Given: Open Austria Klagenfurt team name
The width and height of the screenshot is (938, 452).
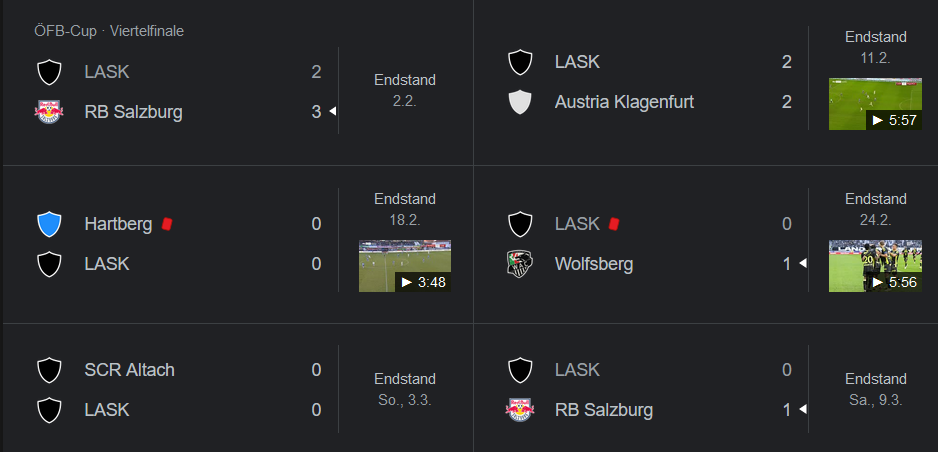Looking at the screenshot, I should (x=624, y=102).
